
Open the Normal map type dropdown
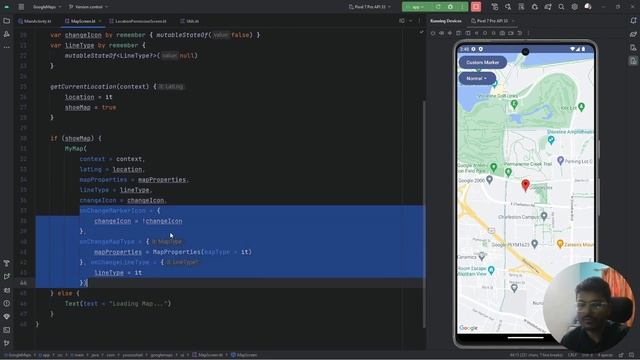click(477, 78)
